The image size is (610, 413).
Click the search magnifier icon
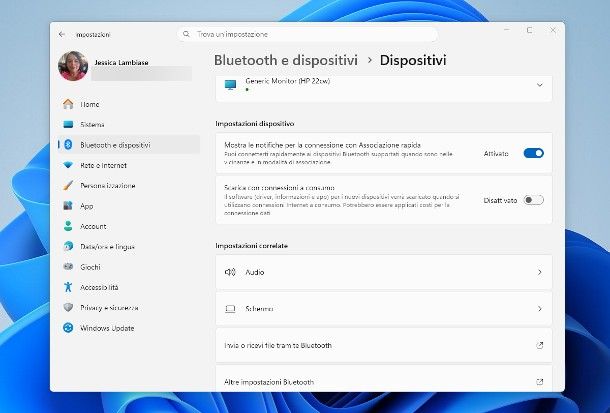(x=186, y=34)
